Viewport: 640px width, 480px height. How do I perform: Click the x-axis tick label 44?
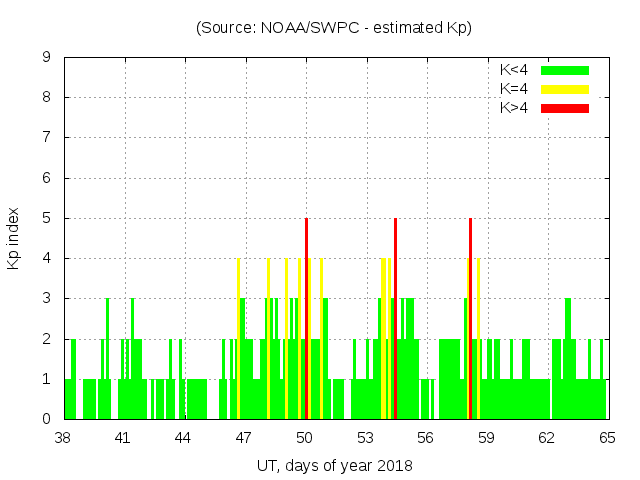[x=184, y=438]
